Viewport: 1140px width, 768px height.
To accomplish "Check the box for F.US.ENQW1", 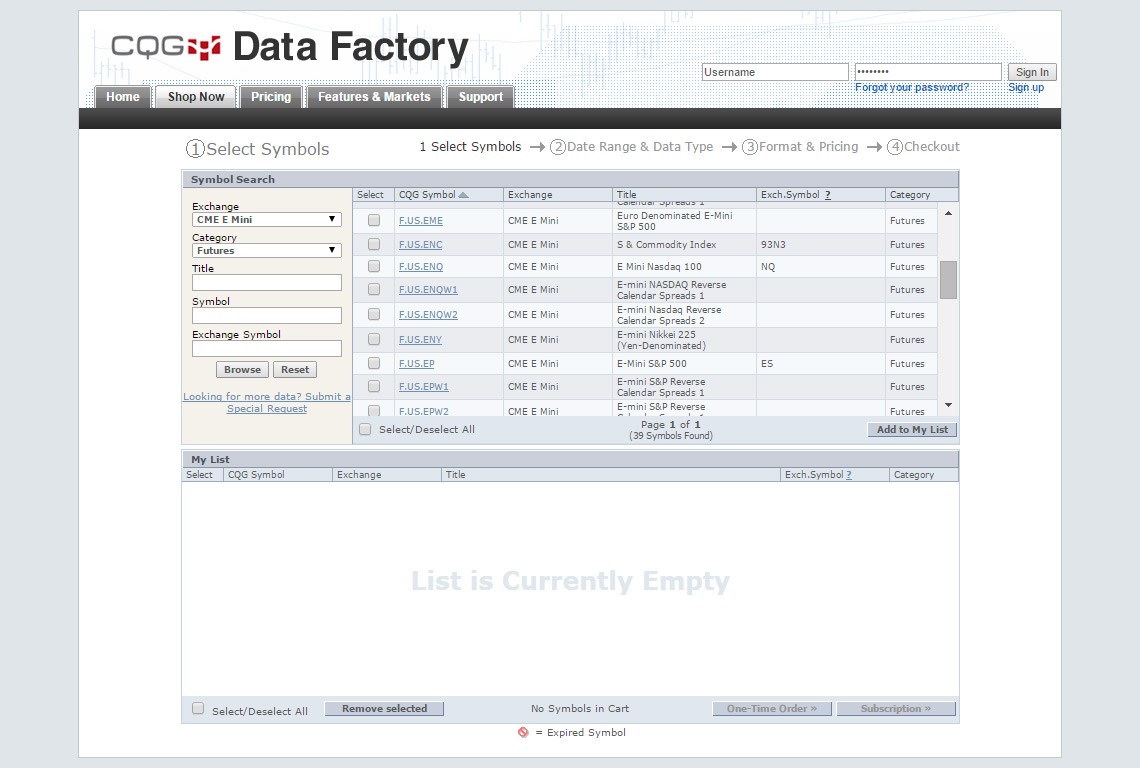I will 374,289.
